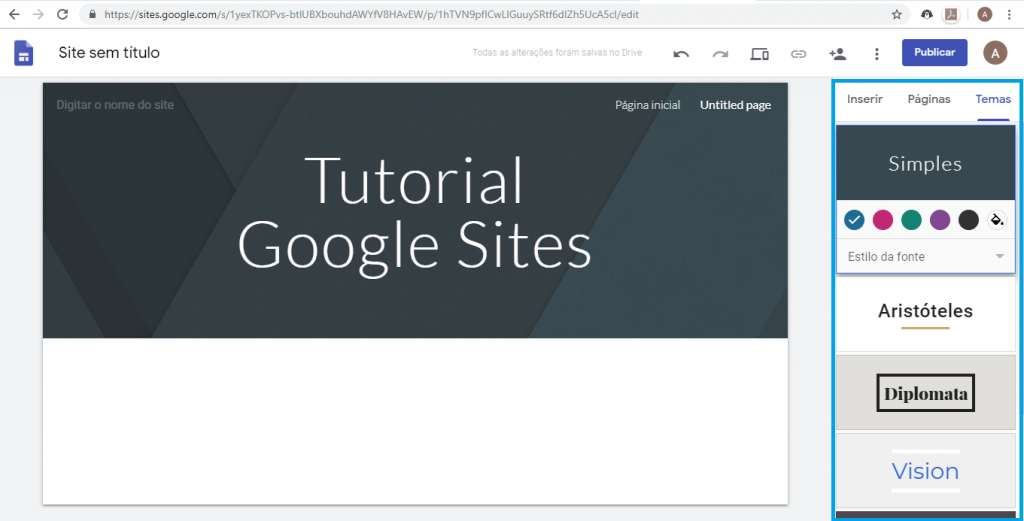Select the blue theme color
The height and width of the screenshot is (521, 1024).
854,220
